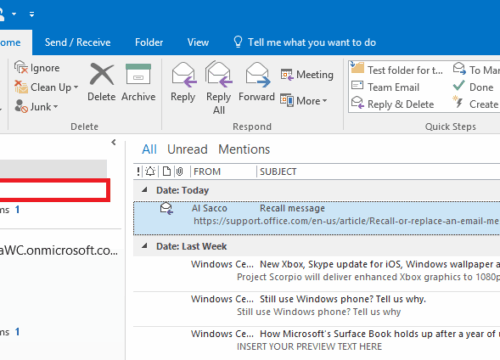Open the More respond options dropdown
Viewport: 500px width, 360px height.
coord(304,101)
